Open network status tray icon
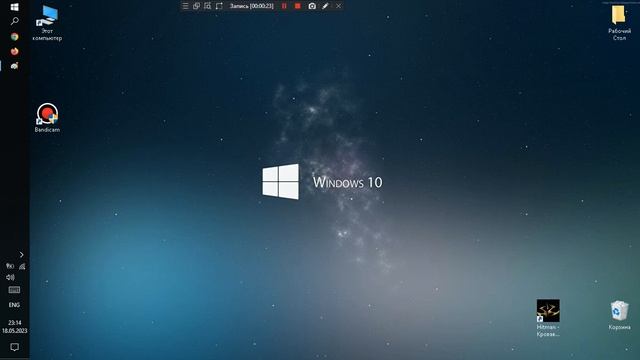This screenshot has width=640, height=360. (22, 266)
